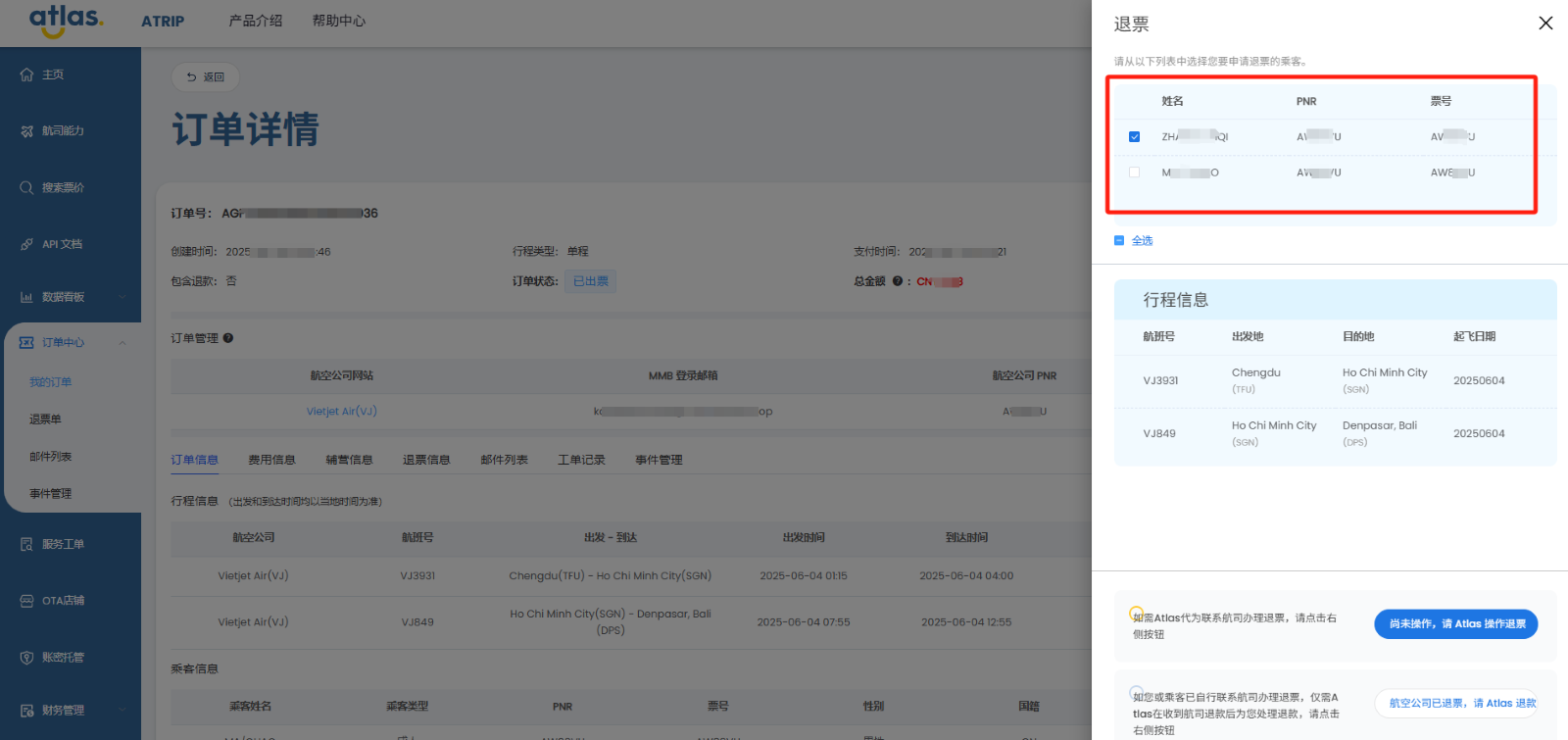1568x740 pixels.
Task: Open the Vietjet Air(VJ) website link
Action: coord(341,412)
